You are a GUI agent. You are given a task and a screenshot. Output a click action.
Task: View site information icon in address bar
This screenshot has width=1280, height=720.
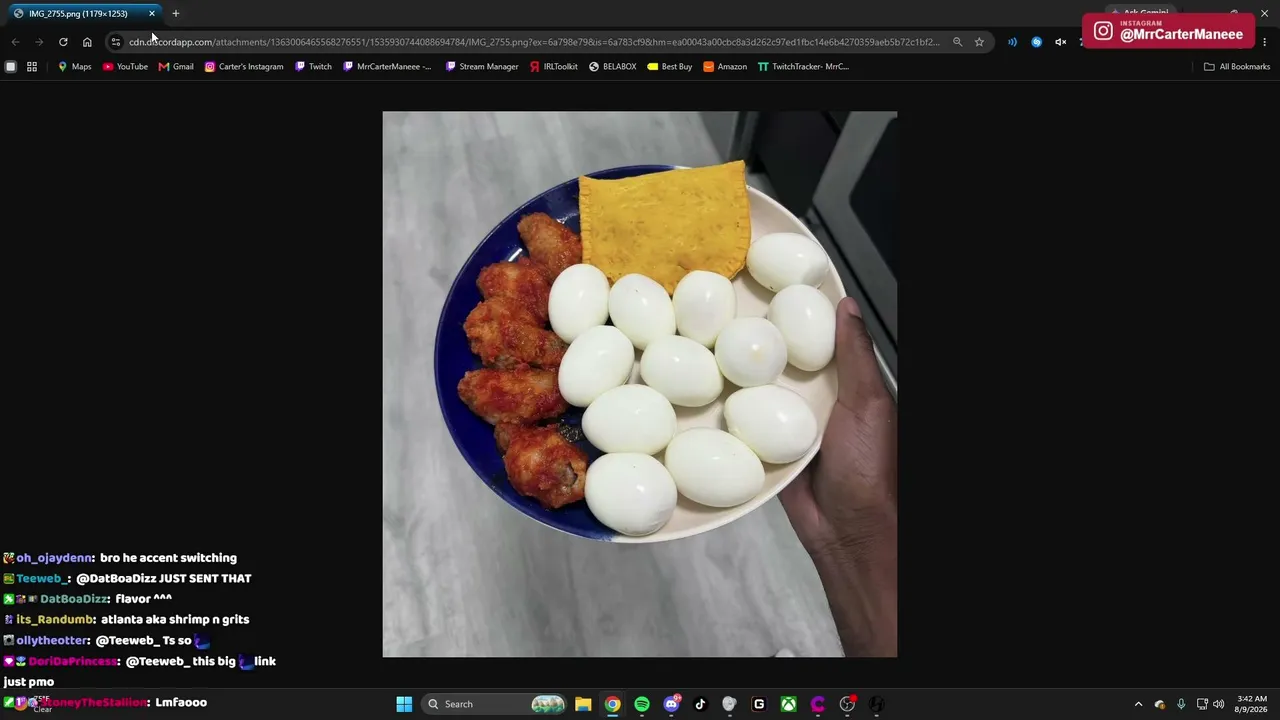click(116, 42)
